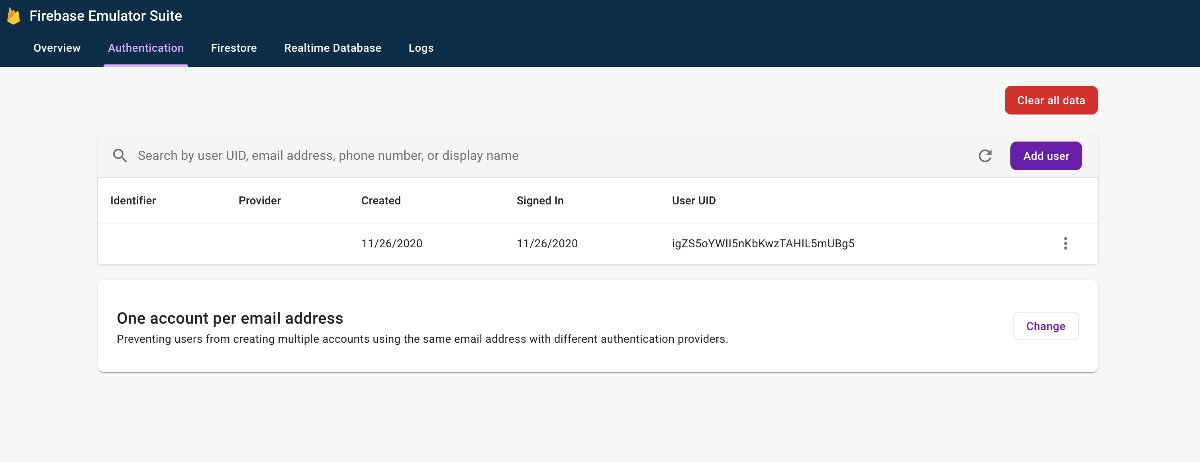Viewport: 1200px width, 462px height.
Task: Click the Identifier column header
Action: (x=133, y=200)
